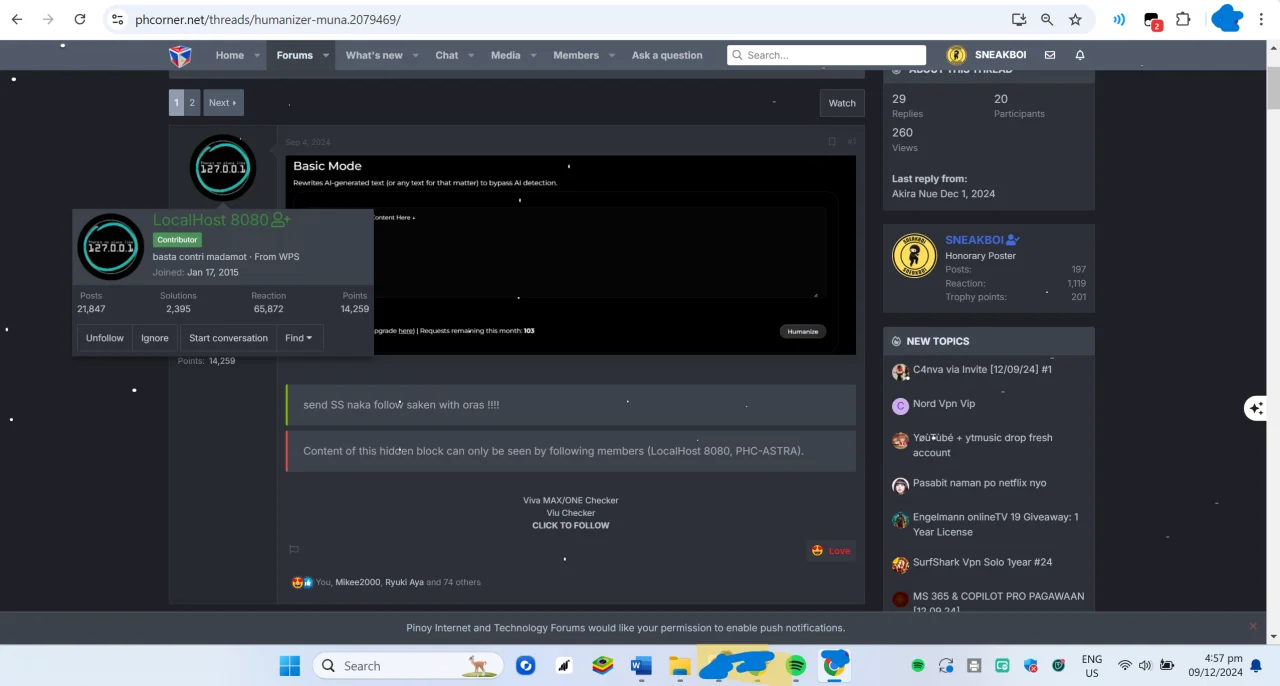Open the Ask a question nav item

667,55
